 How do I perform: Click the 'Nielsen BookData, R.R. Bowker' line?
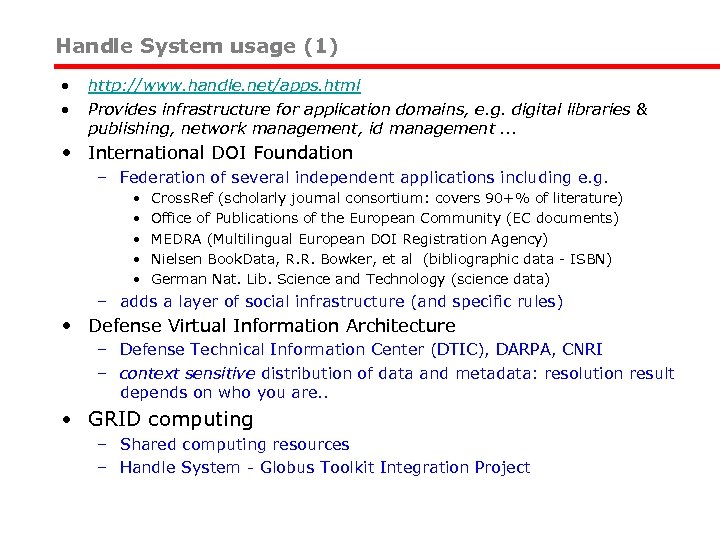[x=381, y=259]
